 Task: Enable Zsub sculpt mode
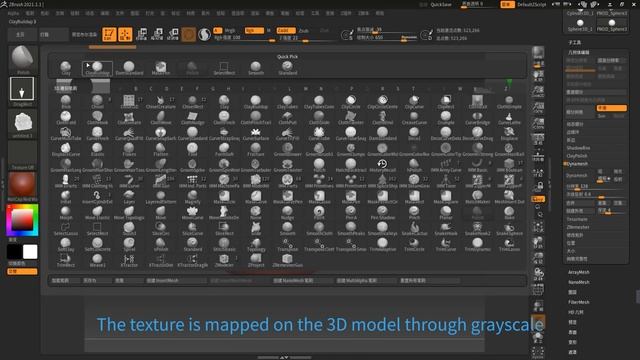click(x=303, y=31)
